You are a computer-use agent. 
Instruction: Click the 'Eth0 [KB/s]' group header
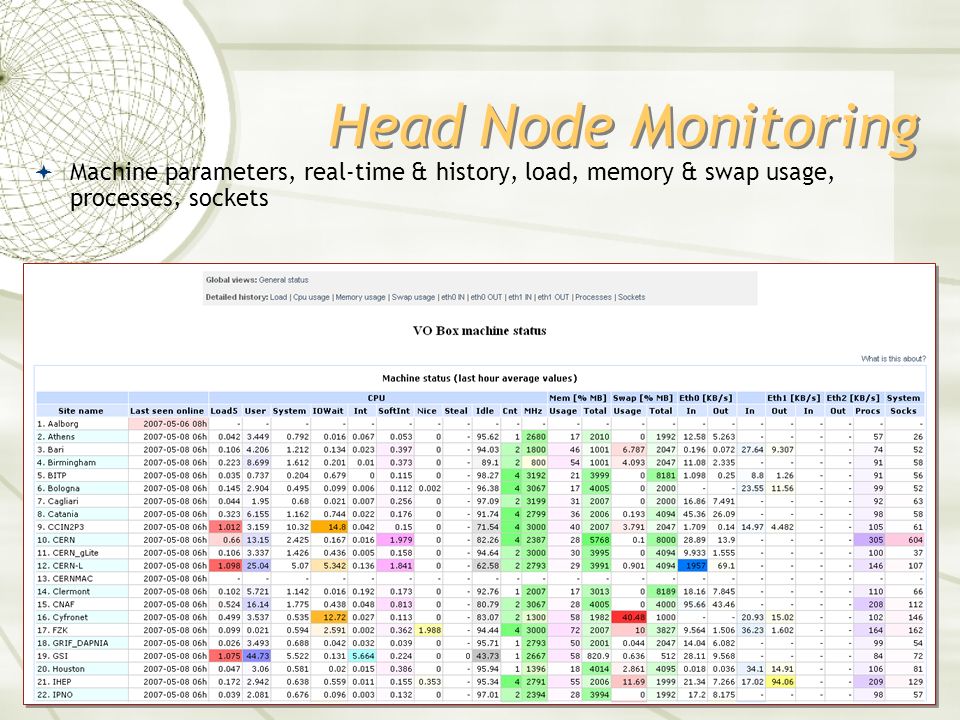705,398
